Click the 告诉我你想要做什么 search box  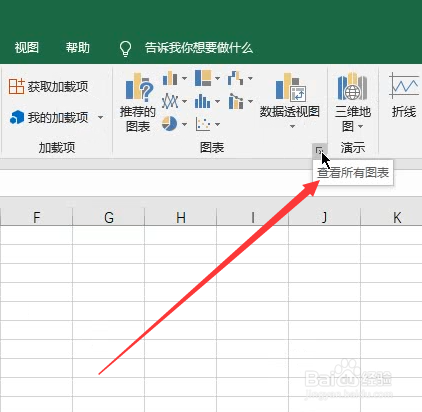(x=199, y=48)
